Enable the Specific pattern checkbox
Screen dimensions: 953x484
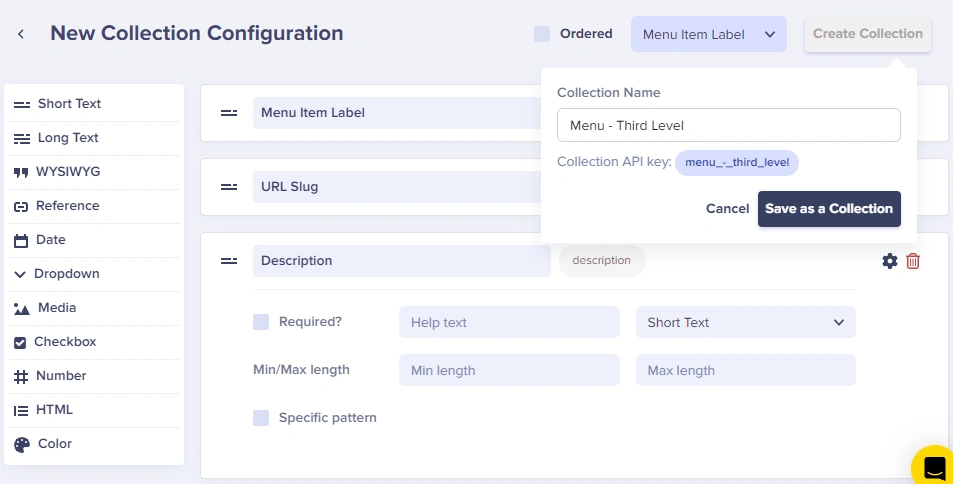[x=261, y=418]
